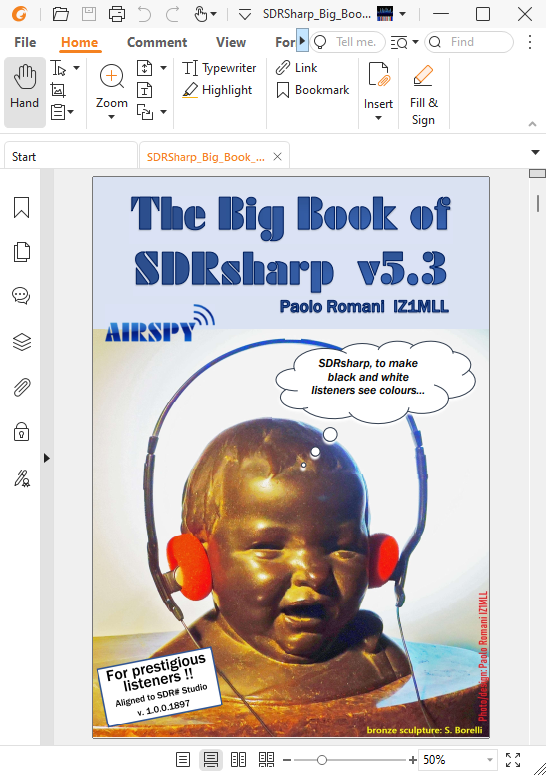Click the zoom slider handle
This screenshot has height=775, width=546.
tap(322, 760)
